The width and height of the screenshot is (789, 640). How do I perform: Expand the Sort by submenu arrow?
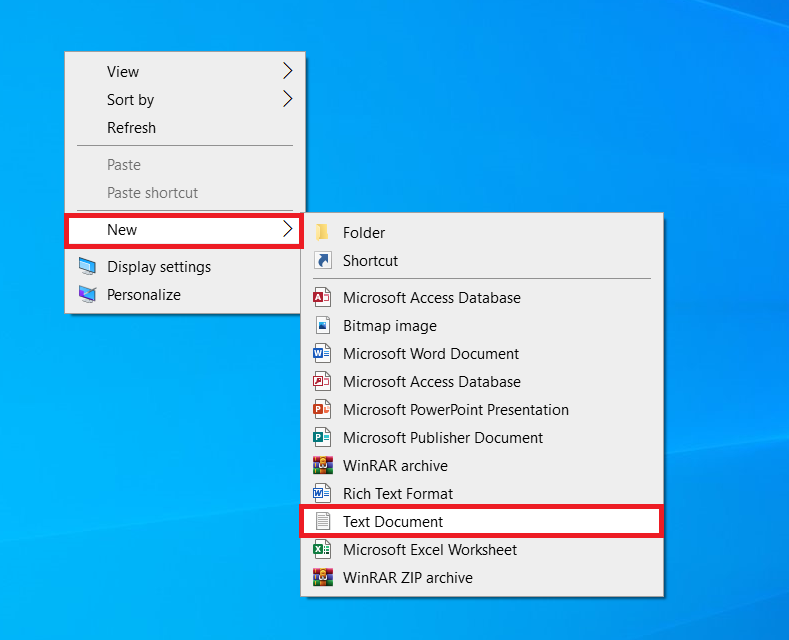(287, 99)
